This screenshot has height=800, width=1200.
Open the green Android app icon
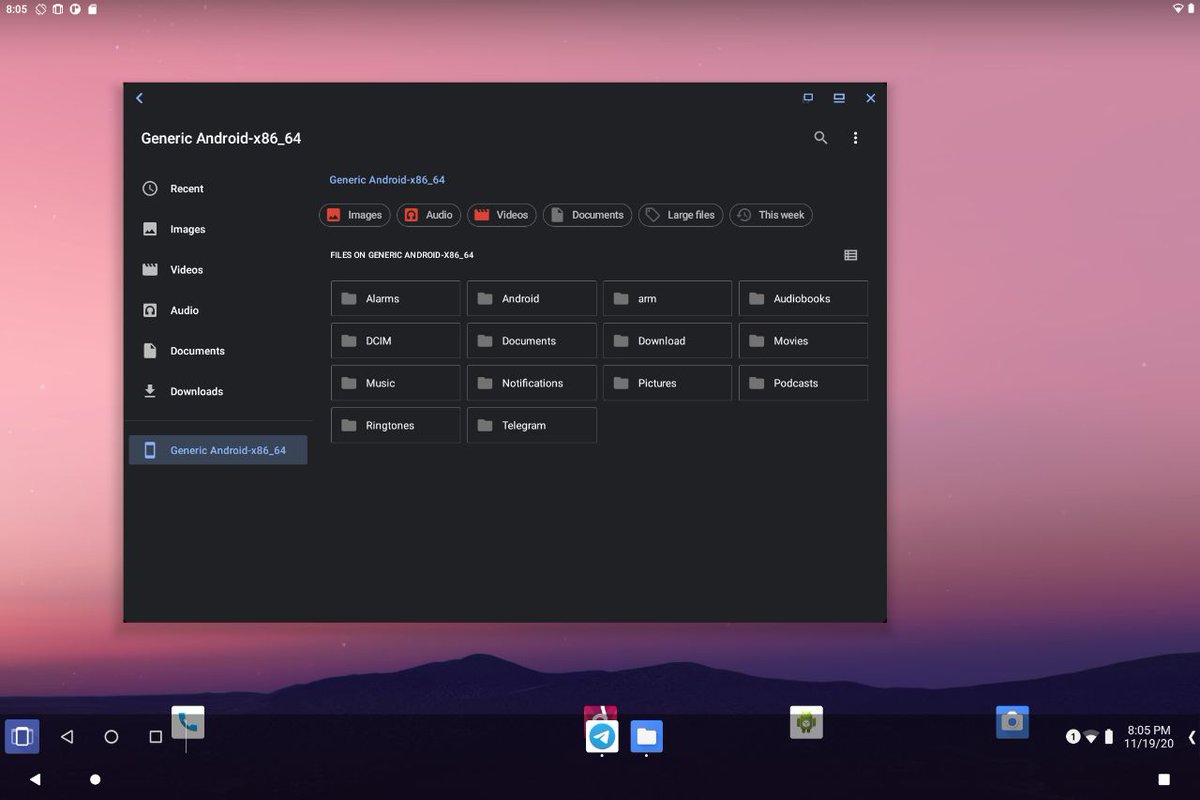[806, 722]
